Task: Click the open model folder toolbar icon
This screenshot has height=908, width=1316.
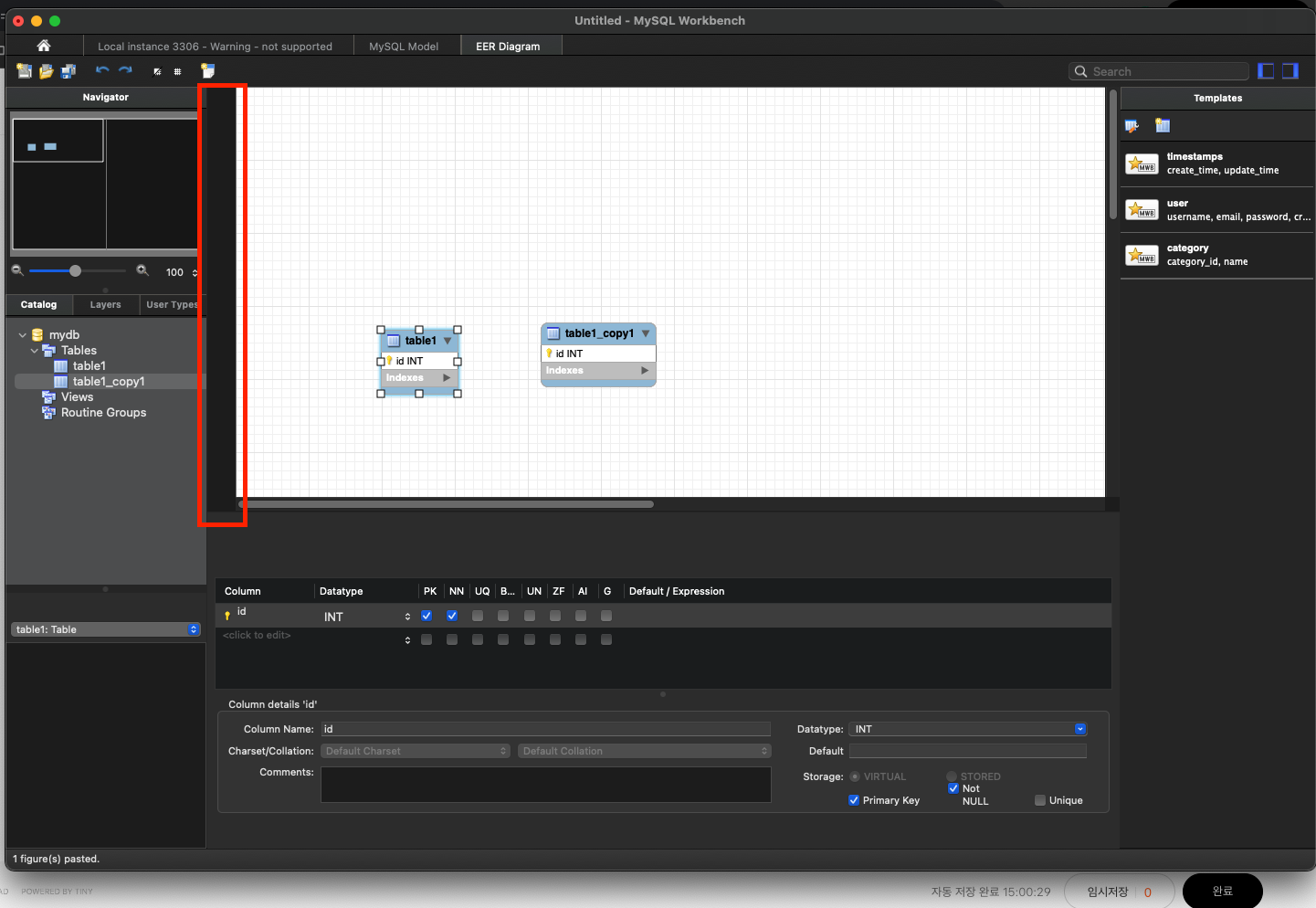Action: 47,70
